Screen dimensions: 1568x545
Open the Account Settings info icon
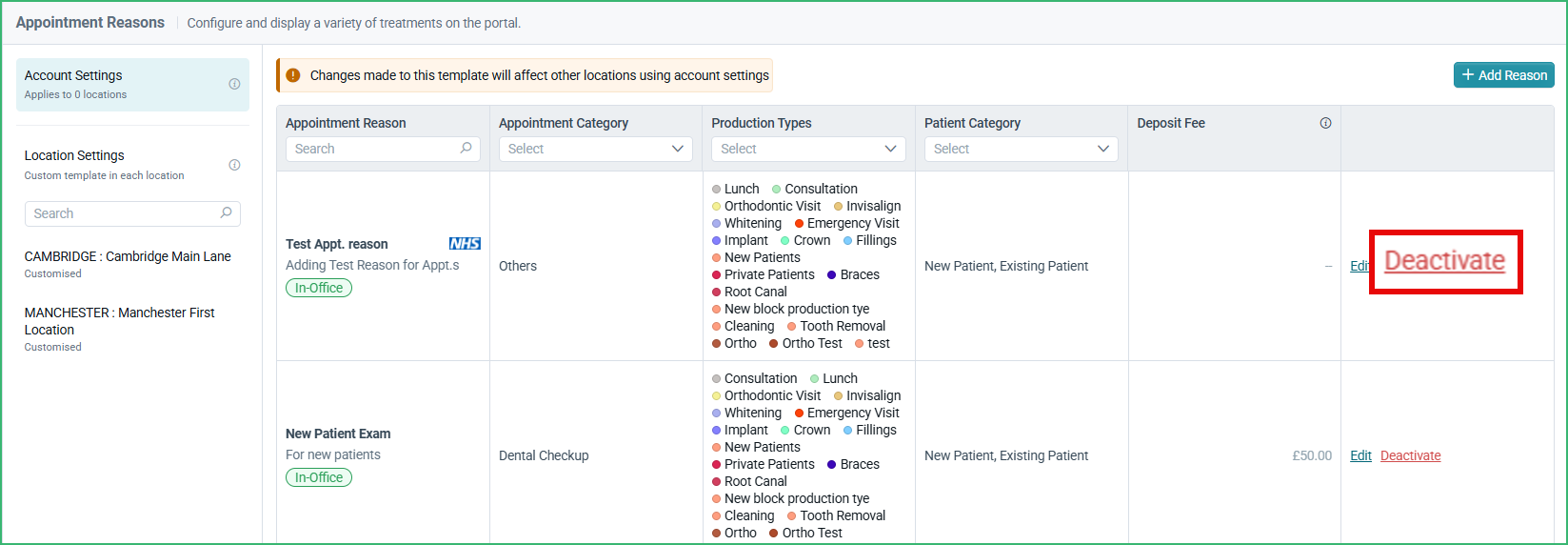click(x=234, y=84)
